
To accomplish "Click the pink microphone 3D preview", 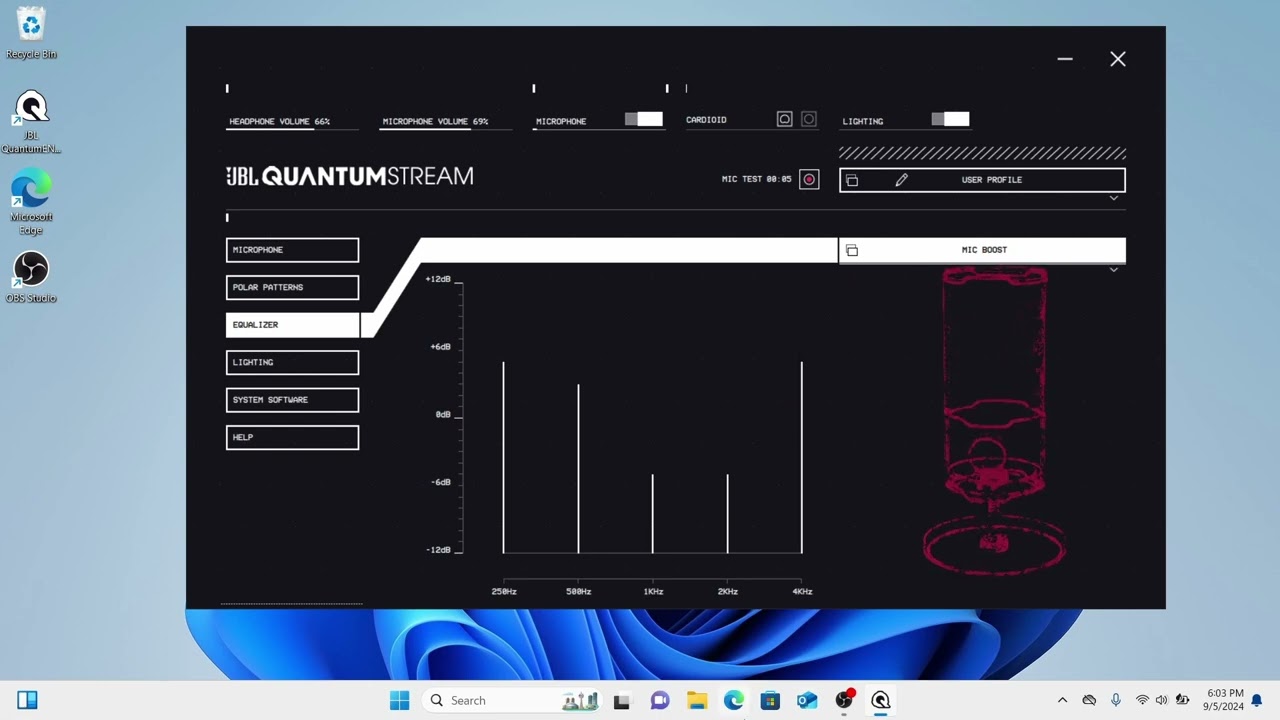I will coord(994,420).
